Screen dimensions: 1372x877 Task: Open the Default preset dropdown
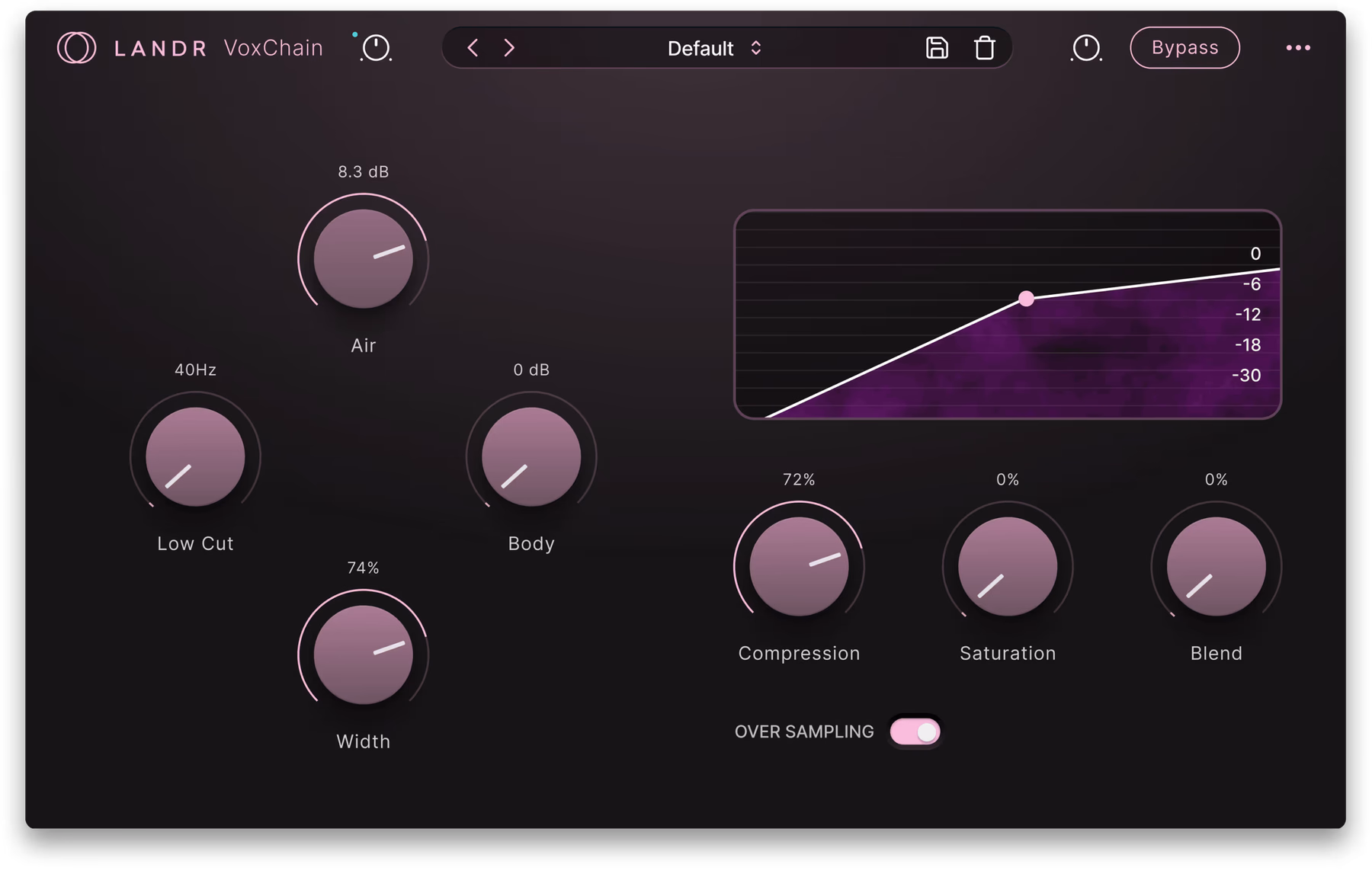click(714, 49)
